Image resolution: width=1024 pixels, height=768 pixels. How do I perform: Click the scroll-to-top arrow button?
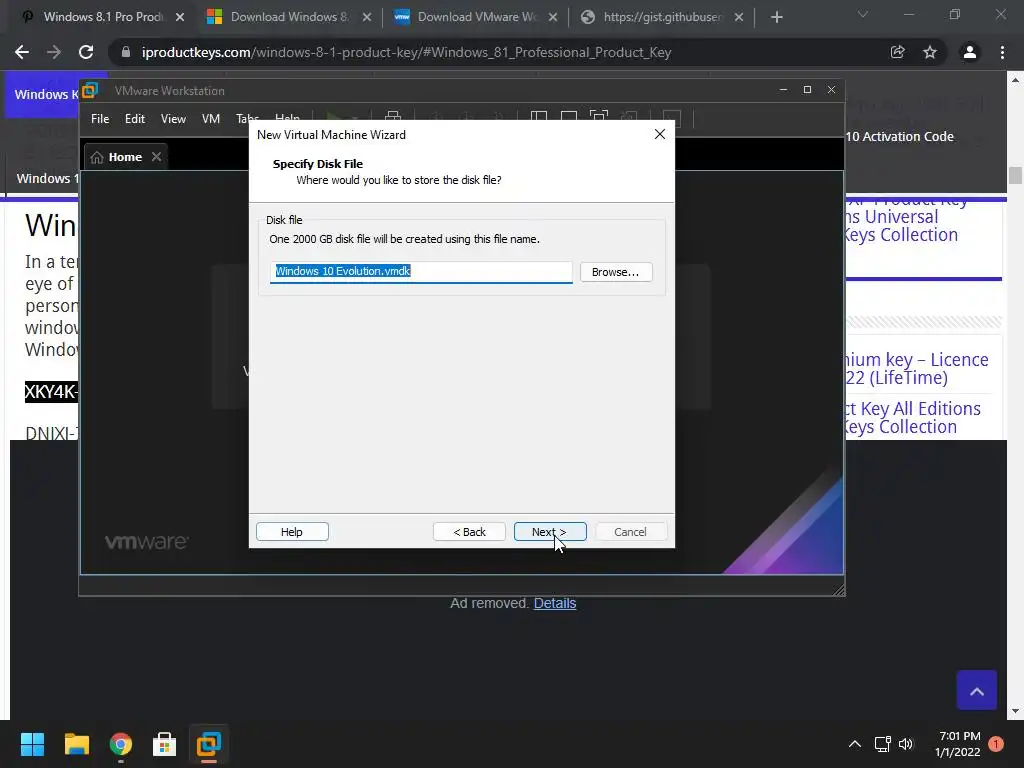tap(977, 690)
